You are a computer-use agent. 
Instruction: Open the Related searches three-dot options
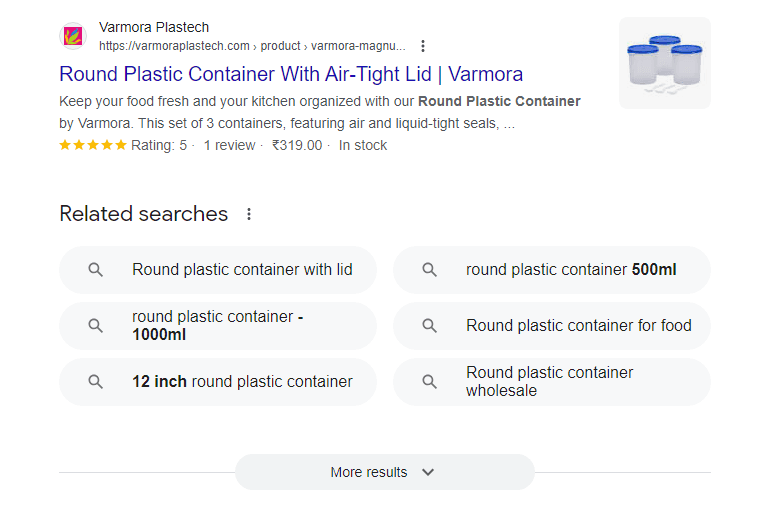(x=249, y=214)
